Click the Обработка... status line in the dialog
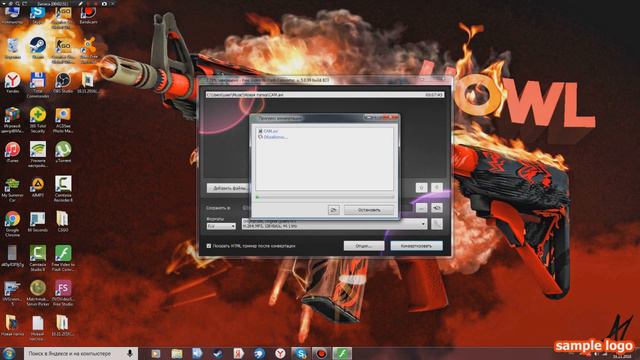The height and width of the screenshot is (360, 640). (x=273, y=137)
